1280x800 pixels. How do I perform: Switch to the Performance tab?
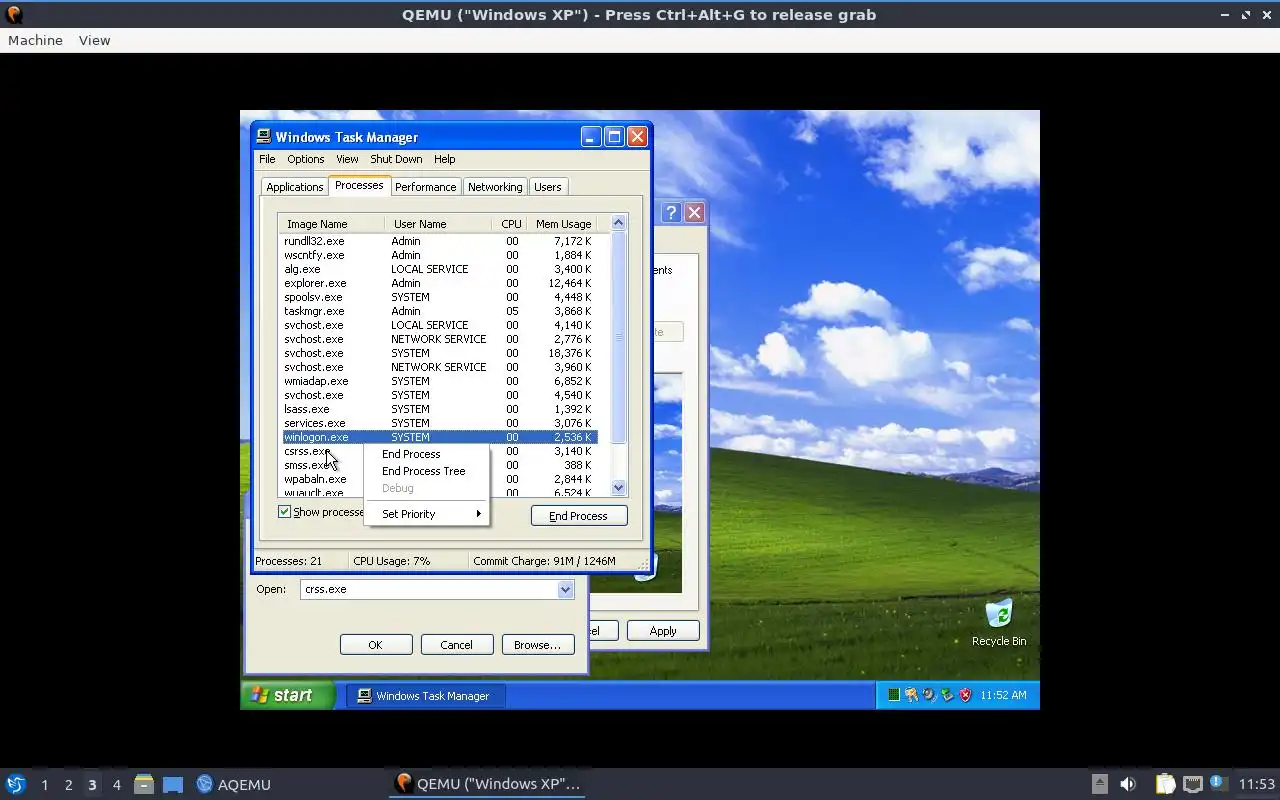[x=425, y=187]
